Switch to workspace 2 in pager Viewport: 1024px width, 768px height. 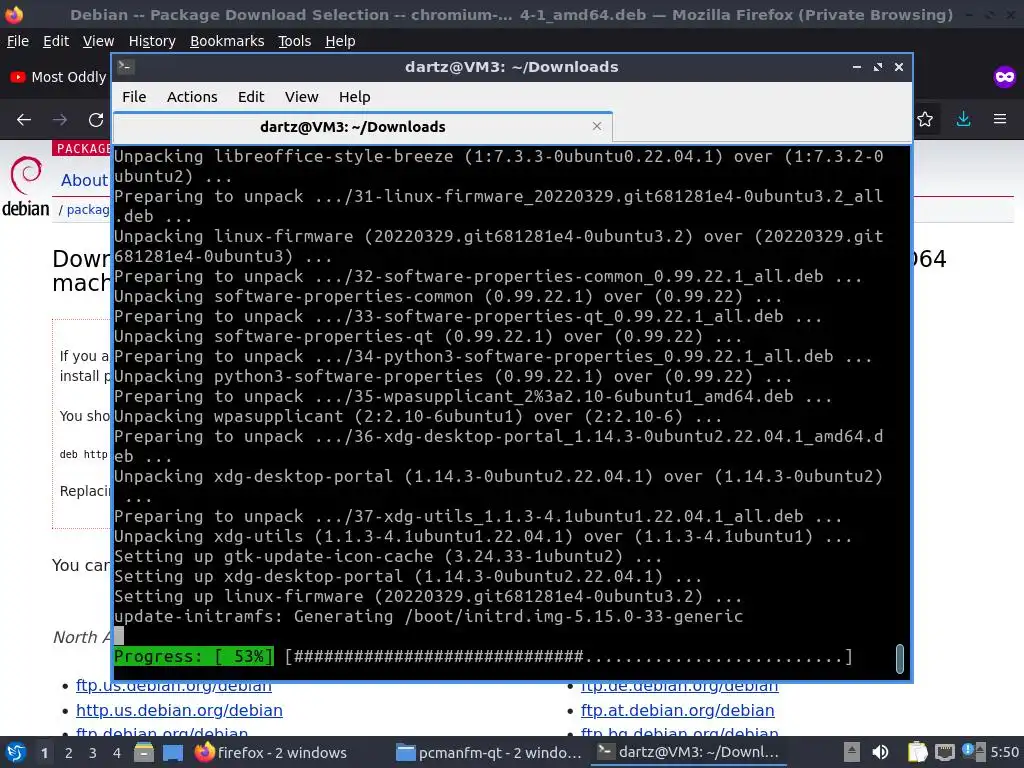(x=69, y=753)
